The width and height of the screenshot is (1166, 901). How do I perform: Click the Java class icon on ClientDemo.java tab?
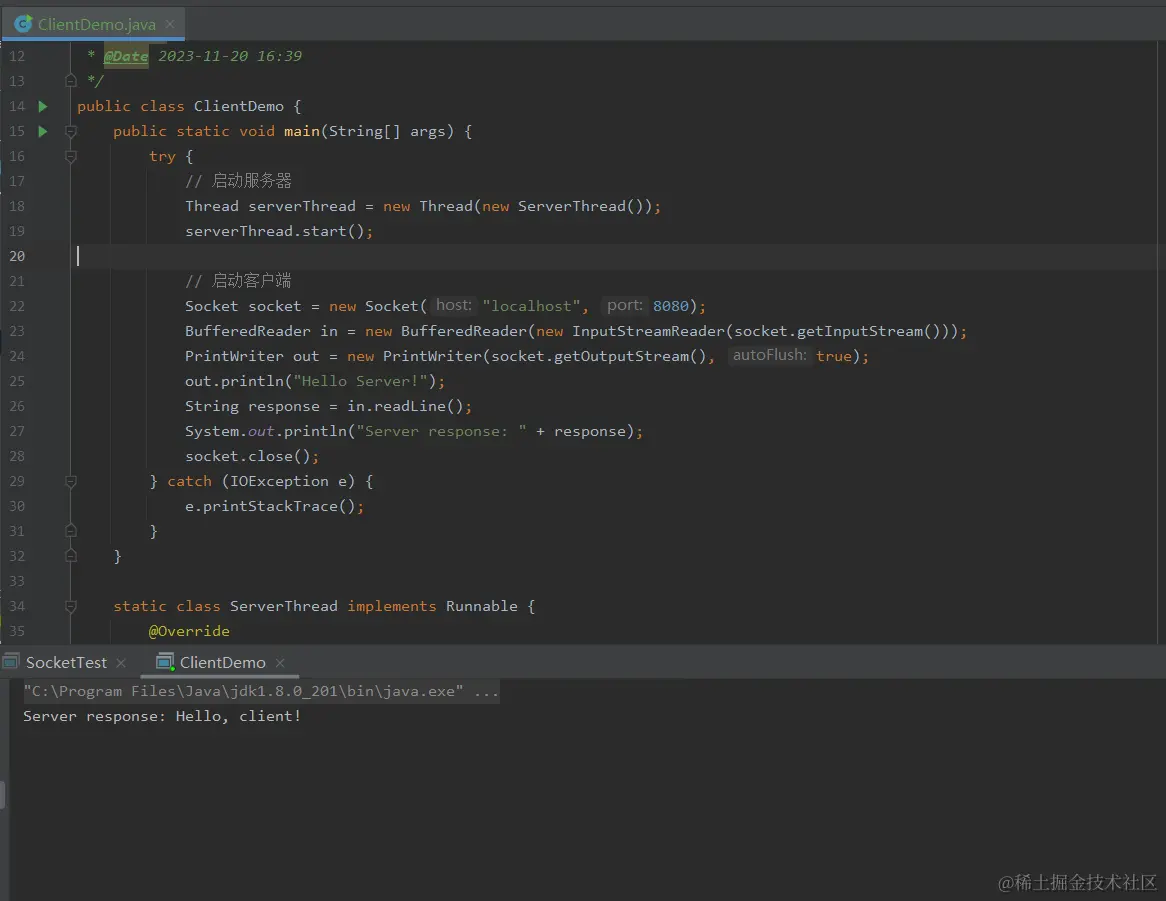23,25
